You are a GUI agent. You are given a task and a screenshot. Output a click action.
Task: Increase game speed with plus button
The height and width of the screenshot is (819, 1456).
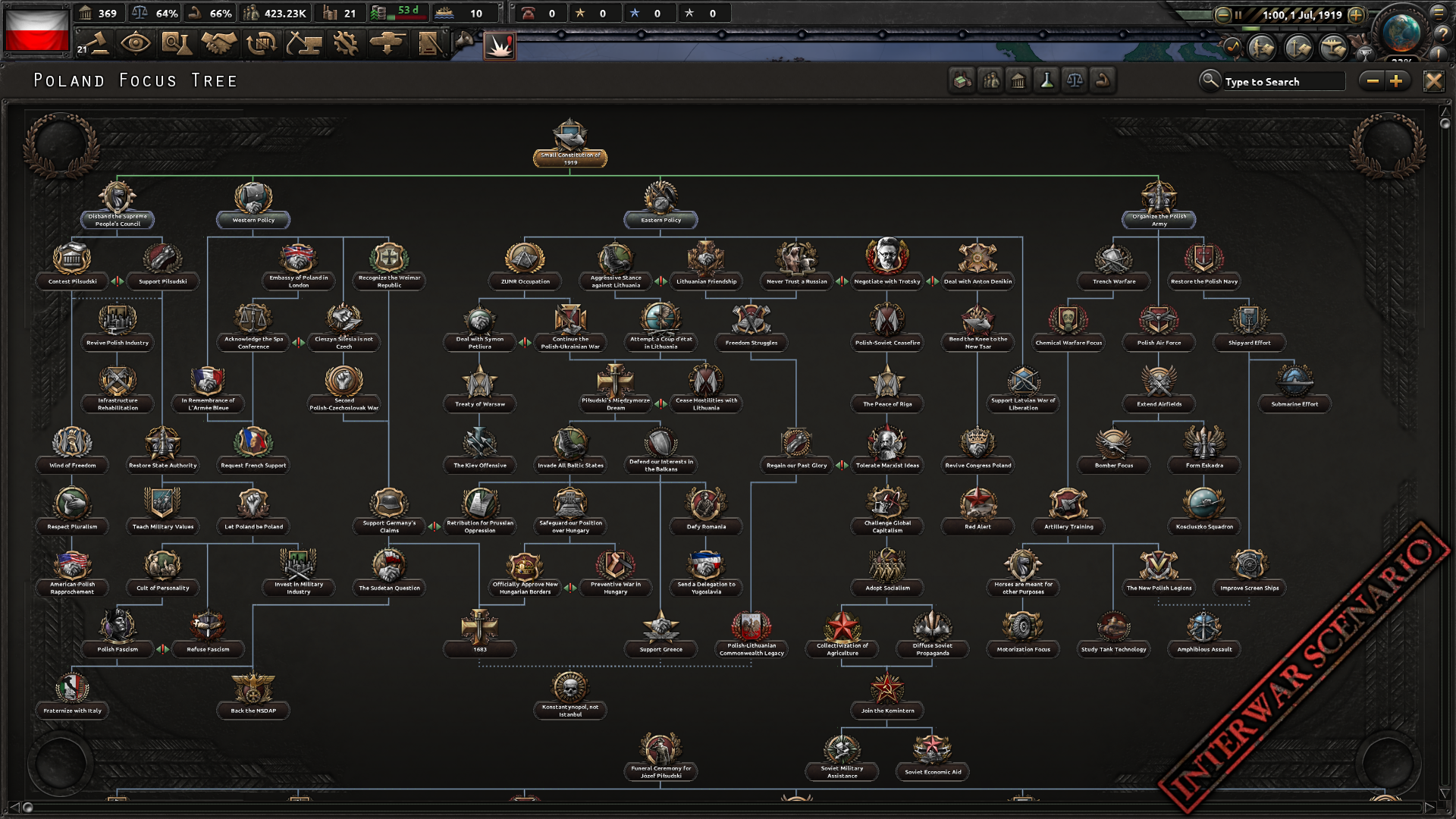(1356, 14)
